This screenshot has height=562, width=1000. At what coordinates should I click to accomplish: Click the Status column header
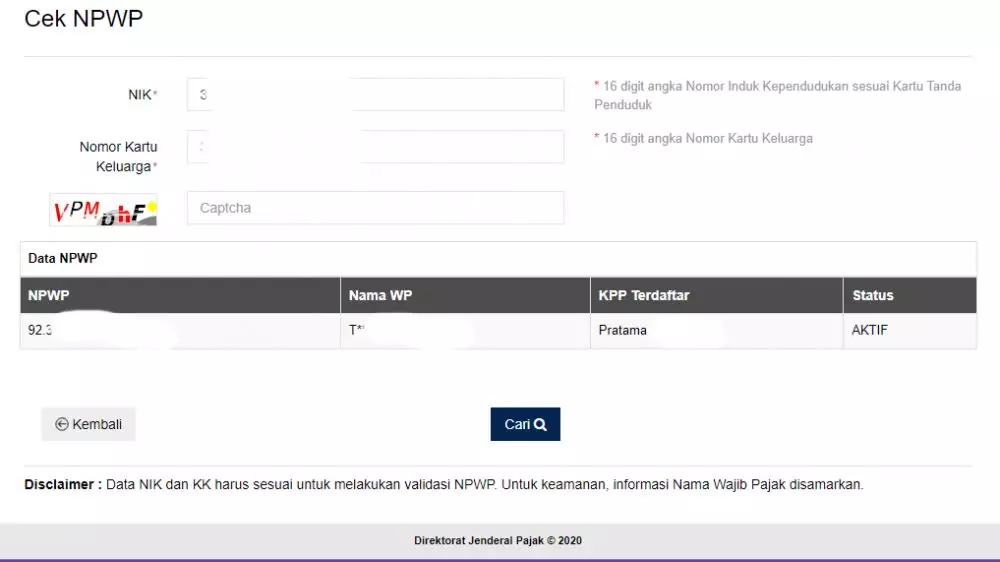point(873,296)
